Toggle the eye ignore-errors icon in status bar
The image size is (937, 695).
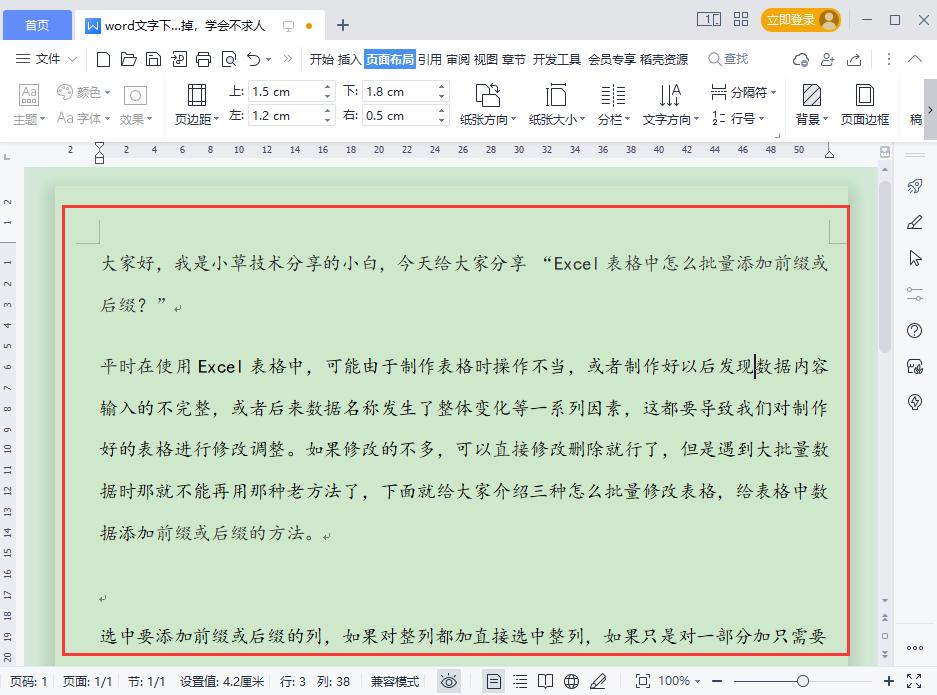pyautogui.click(x=449, y=680)
